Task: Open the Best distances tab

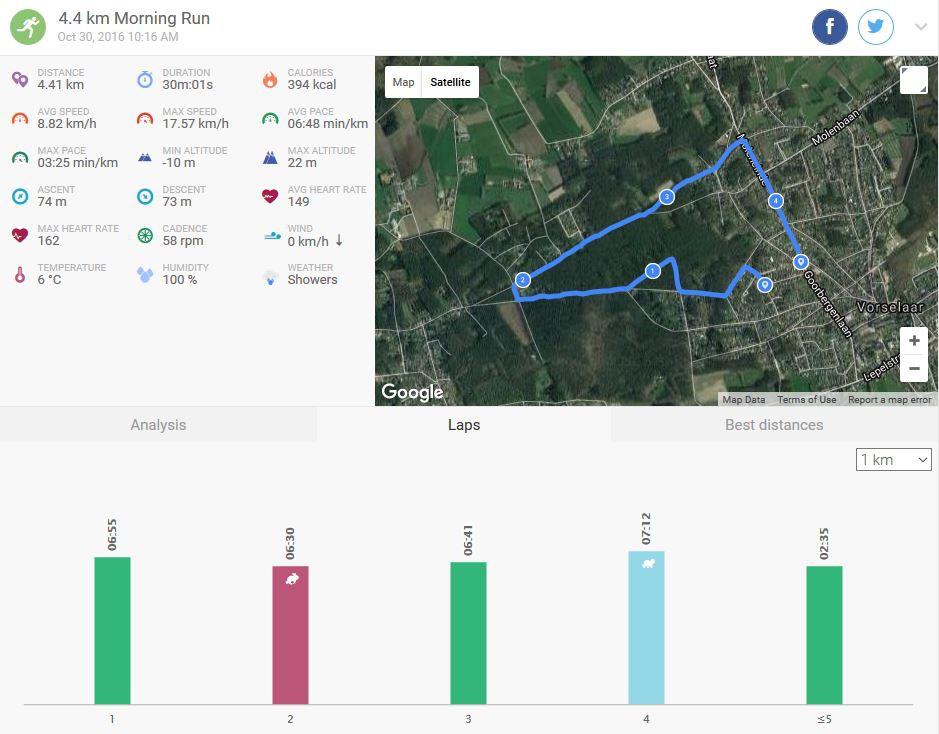Action: tap(774, 425)
